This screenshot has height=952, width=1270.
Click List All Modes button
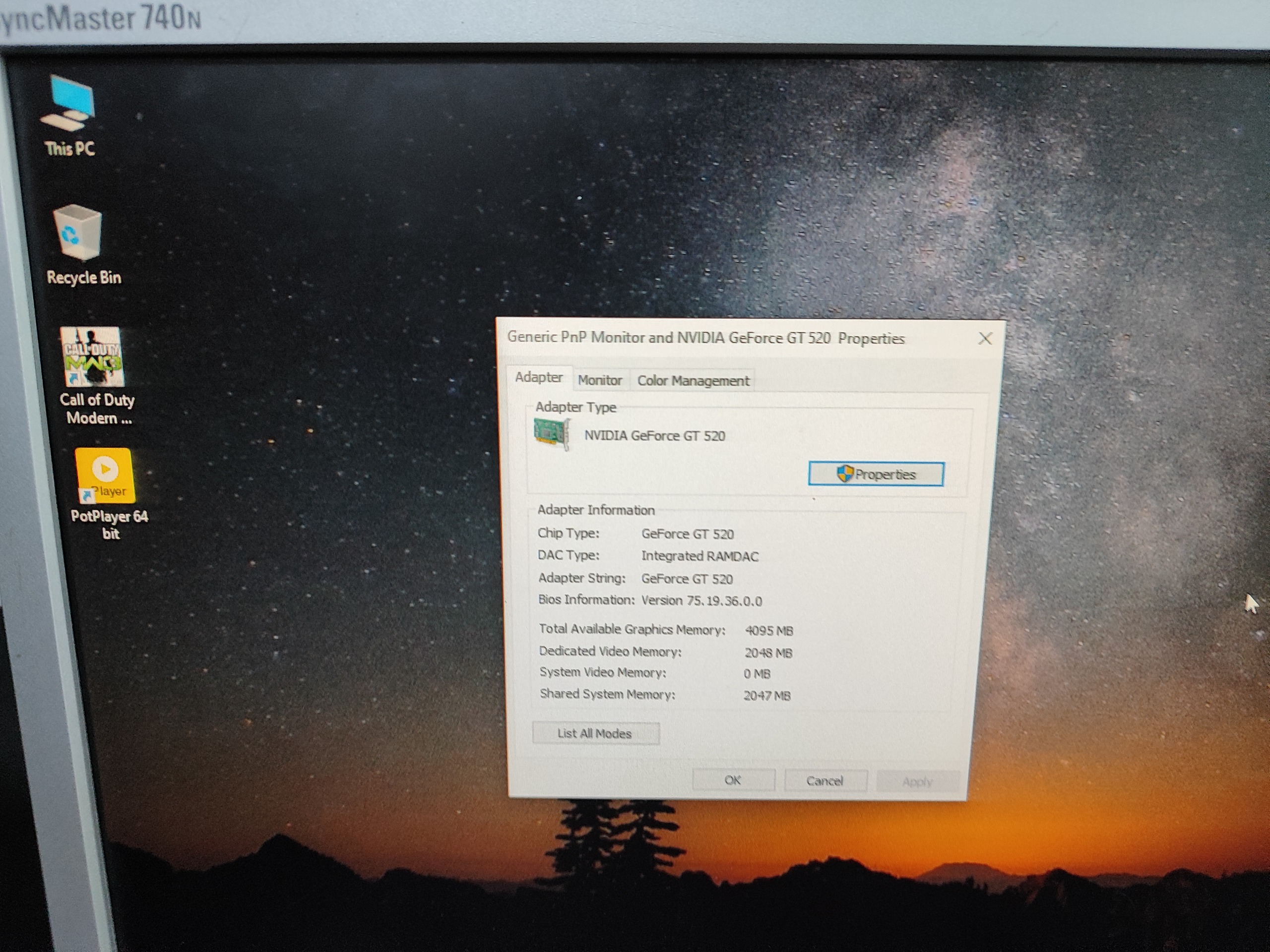pyautogui.click(x=595, y=733)
